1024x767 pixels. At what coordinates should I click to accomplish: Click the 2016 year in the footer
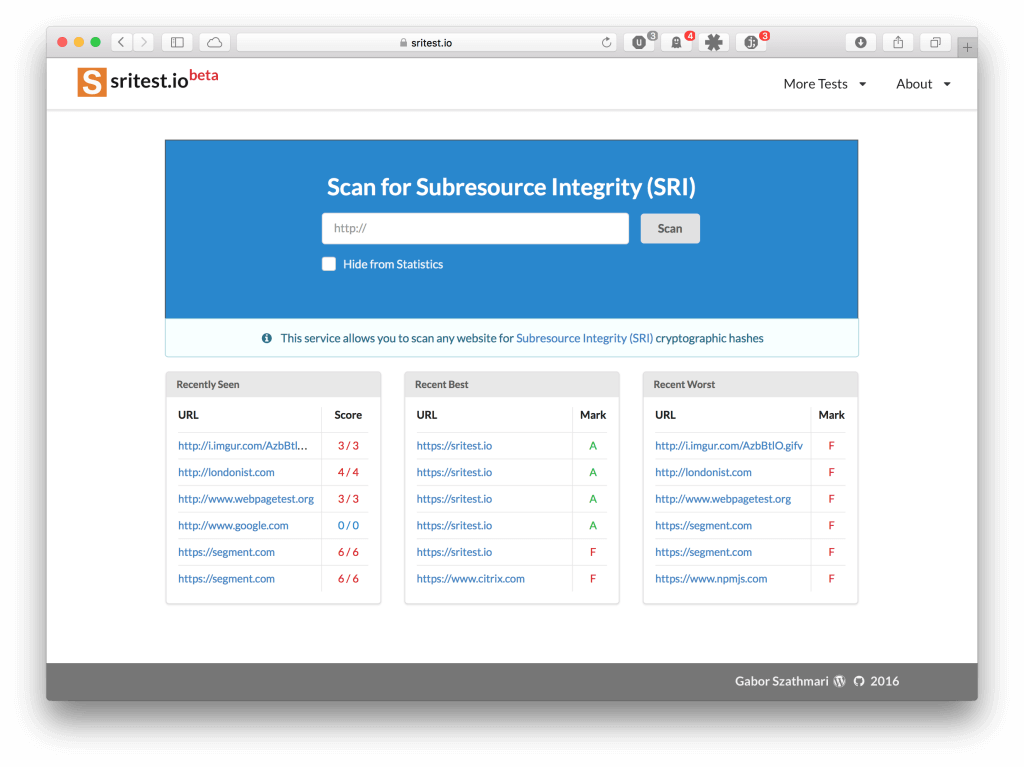coord(884,681)
